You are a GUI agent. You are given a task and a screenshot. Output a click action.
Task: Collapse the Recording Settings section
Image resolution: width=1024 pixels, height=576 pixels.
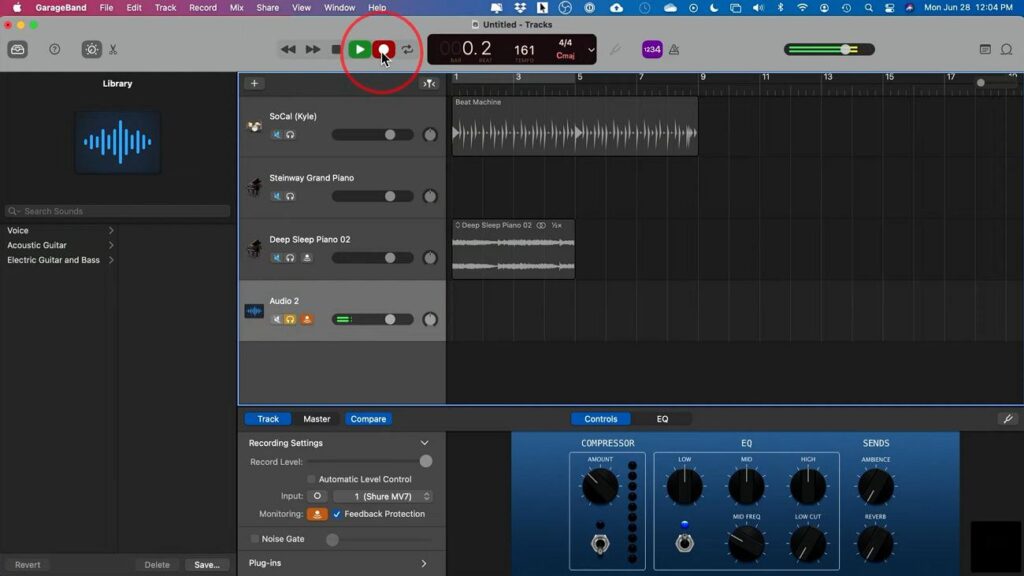[x=424, y=443]
